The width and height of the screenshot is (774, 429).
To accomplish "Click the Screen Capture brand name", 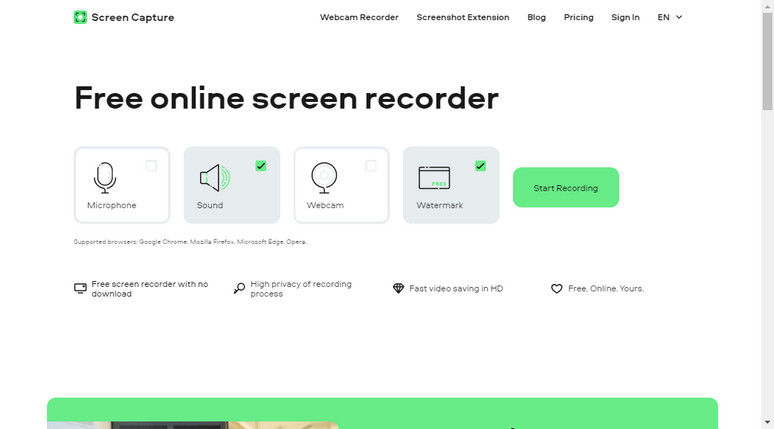I will pos(132,17).
